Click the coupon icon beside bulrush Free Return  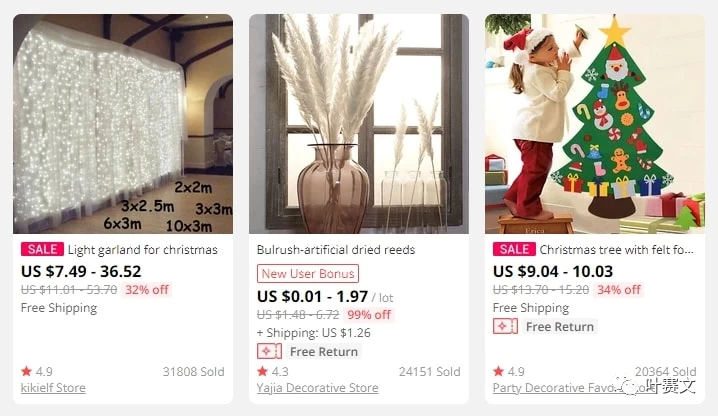pos(269,351)
